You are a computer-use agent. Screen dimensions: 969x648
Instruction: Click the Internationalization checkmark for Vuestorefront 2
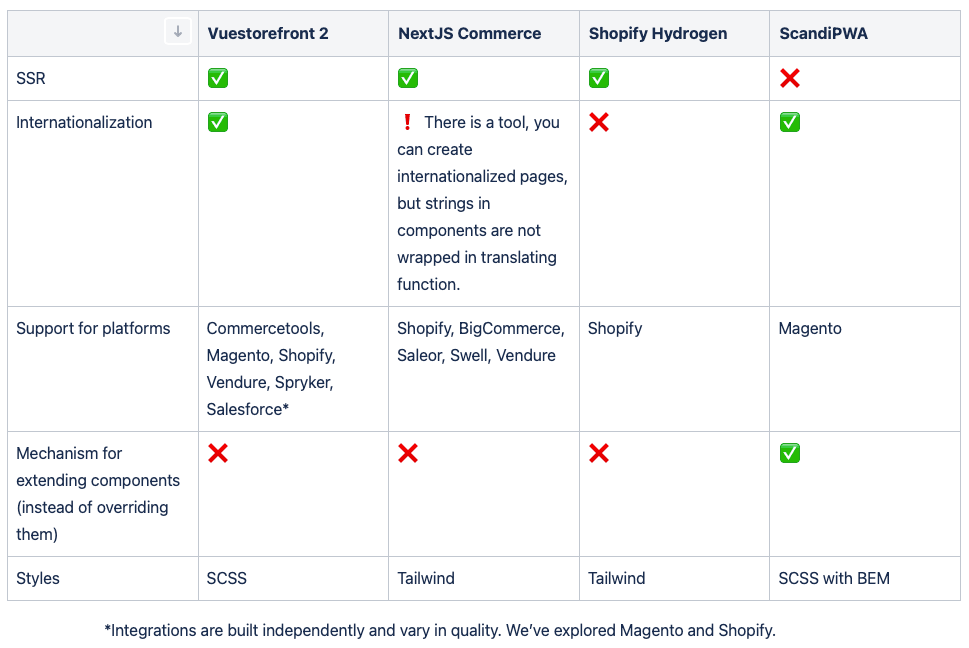tap(217, 122)
